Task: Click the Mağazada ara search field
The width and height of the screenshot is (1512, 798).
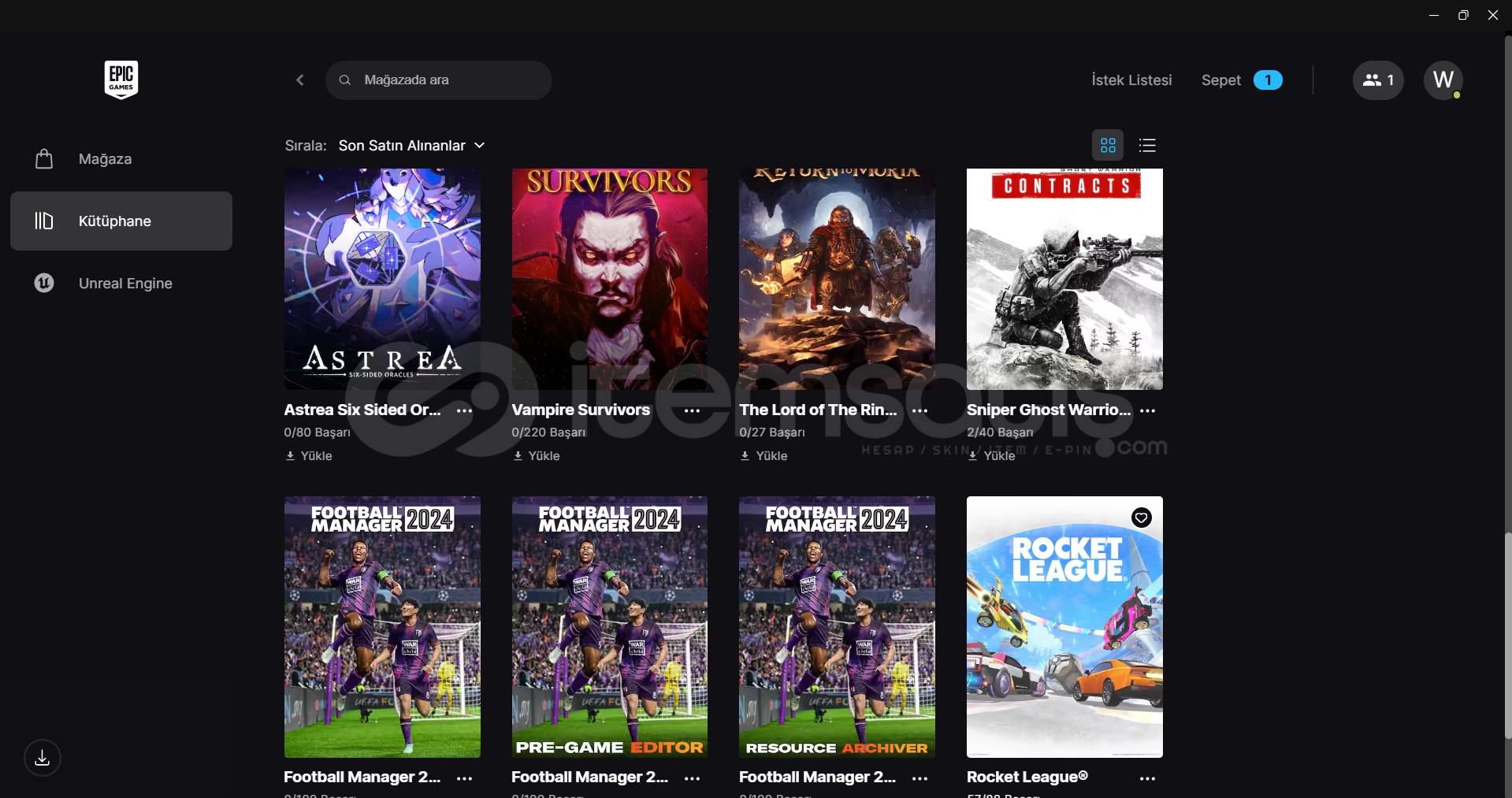Action: (438, 80)
